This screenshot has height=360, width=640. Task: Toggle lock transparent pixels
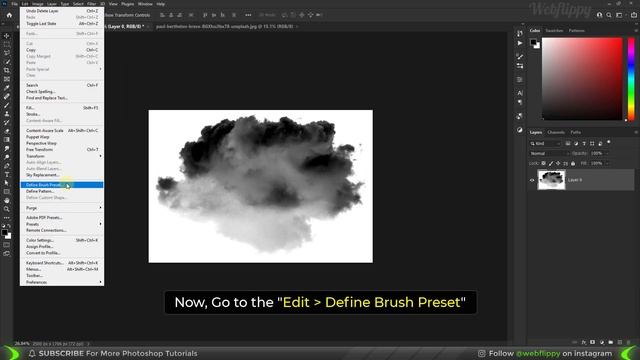[x=543, y=163]
